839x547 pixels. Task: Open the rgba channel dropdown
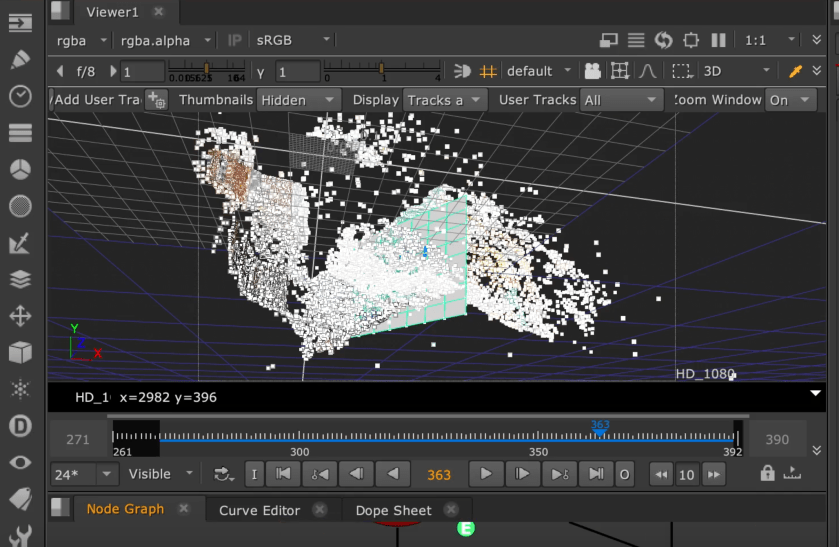coord(79,40)
